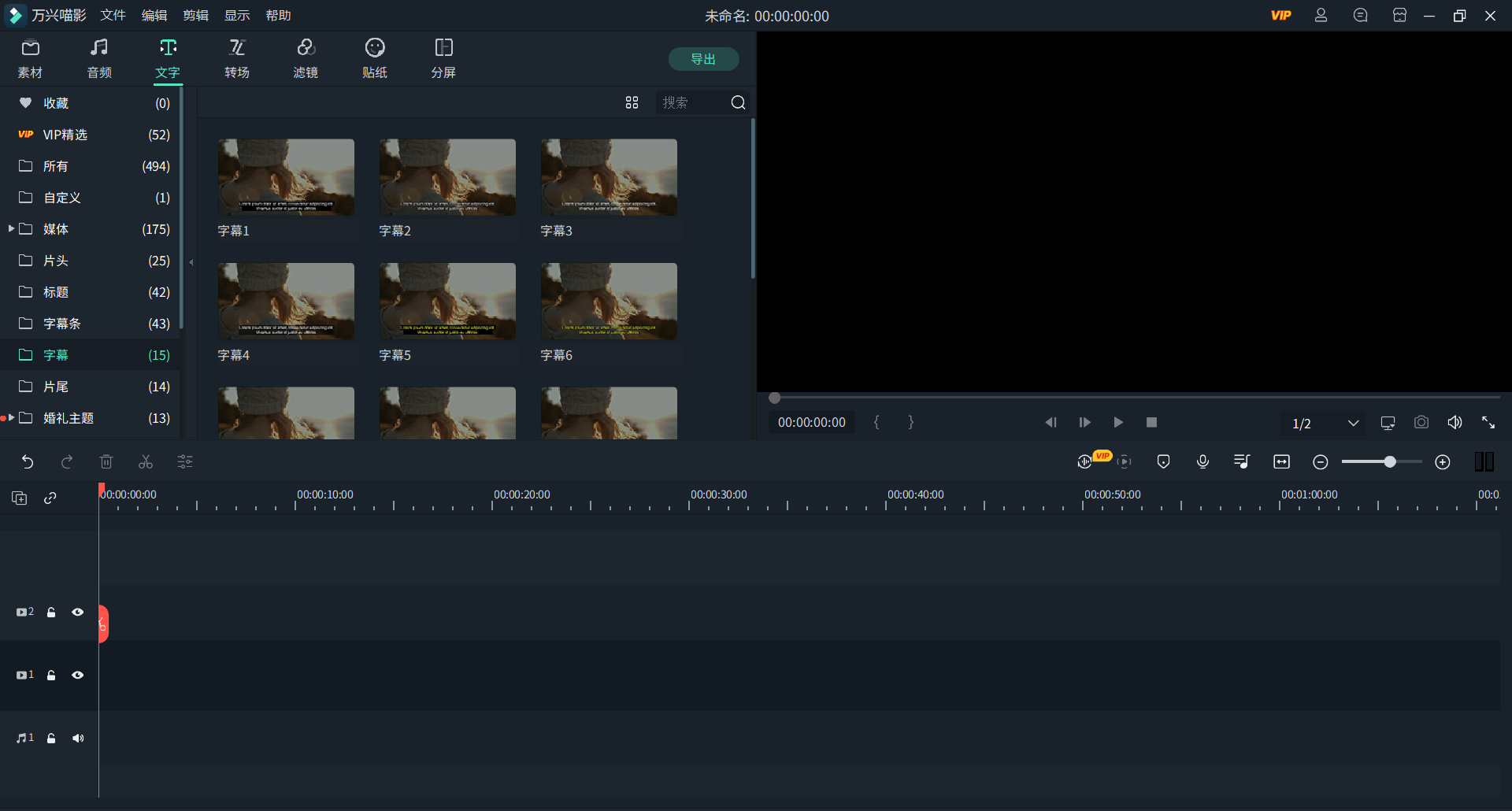1512x811 pixels.
Task: Switch thumbnails to grid view icon
Action: pyautogui.click(x=632, y=102)
